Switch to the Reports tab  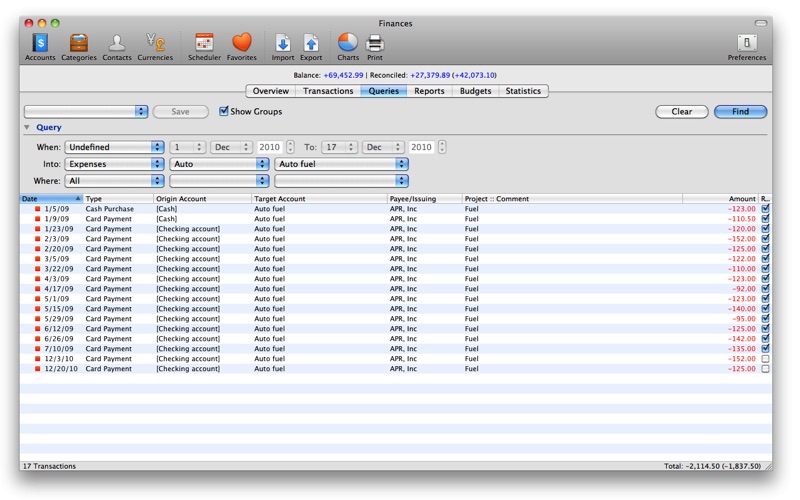(x=429, y=91)
